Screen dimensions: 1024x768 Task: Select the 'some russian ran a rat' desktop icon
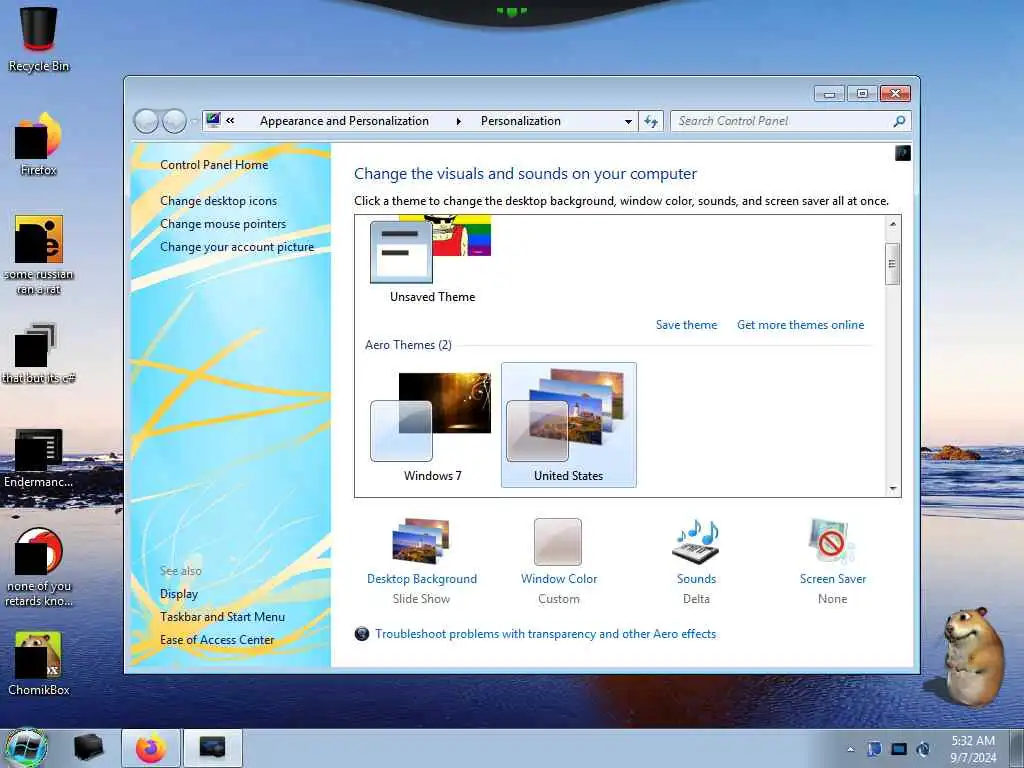coord(39,255)
